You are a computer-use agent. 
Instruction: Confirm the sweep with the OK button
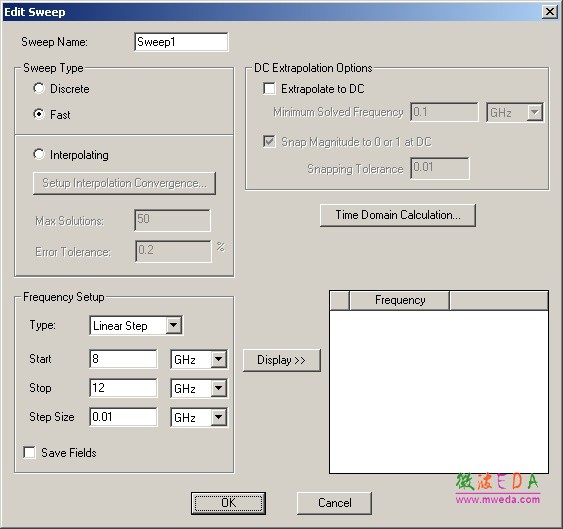228,503
